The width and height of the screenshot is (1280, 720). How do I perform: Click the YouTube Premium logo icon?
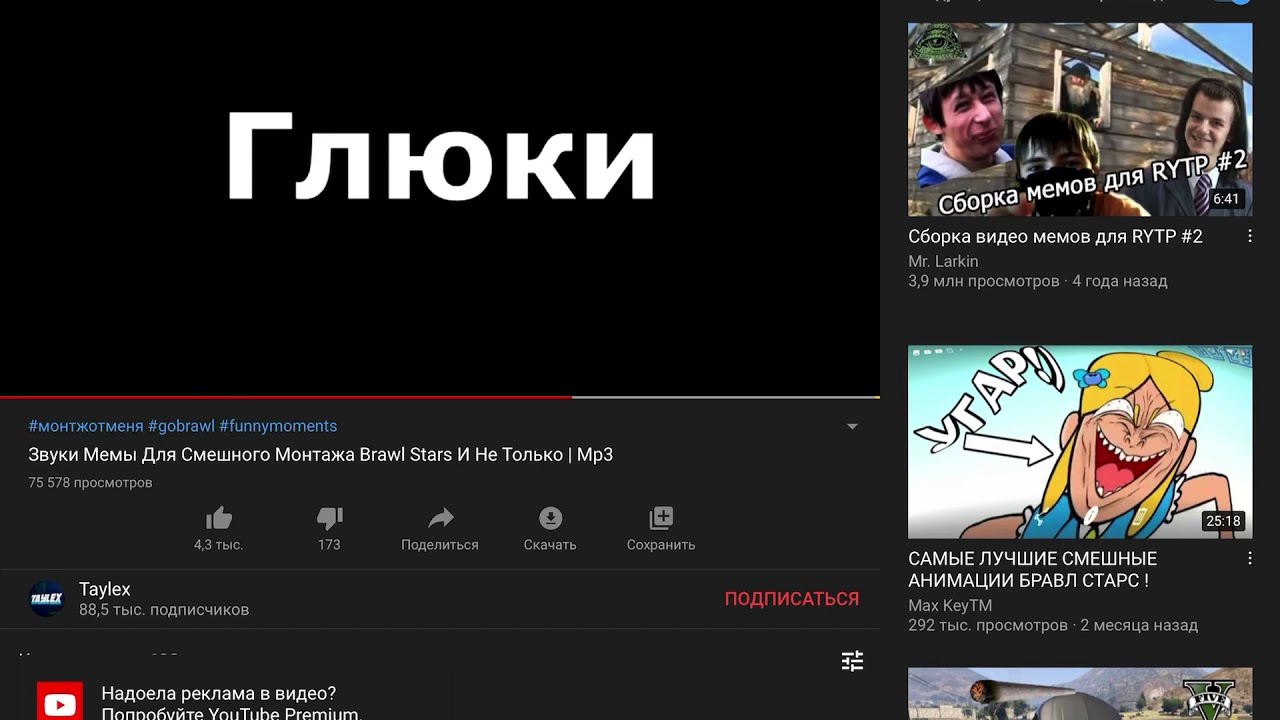(x=59, y=703)
